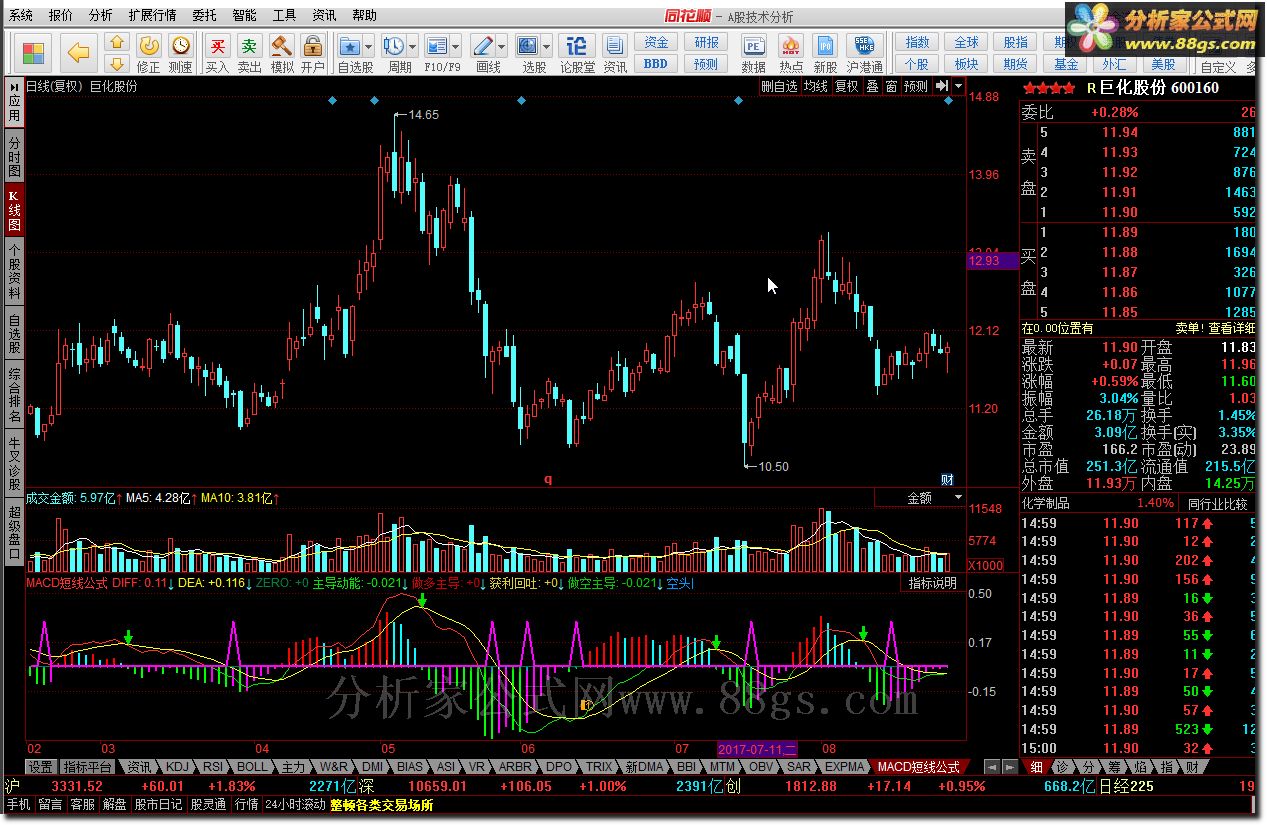This screenshot has width=1267, height=825.
Task: Select the MACD短线公式 indicator tab
Action: click(918, 767)
